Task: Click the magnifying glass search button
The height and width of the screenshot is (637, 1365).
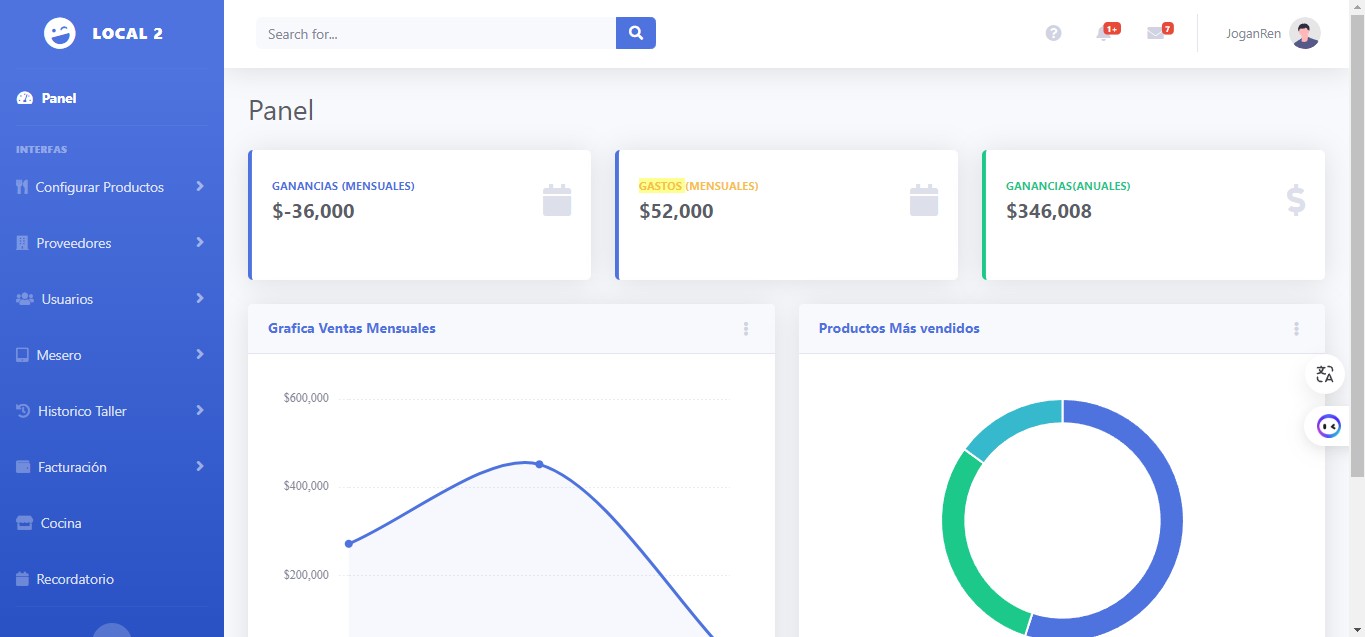Action: click(635, 33)
